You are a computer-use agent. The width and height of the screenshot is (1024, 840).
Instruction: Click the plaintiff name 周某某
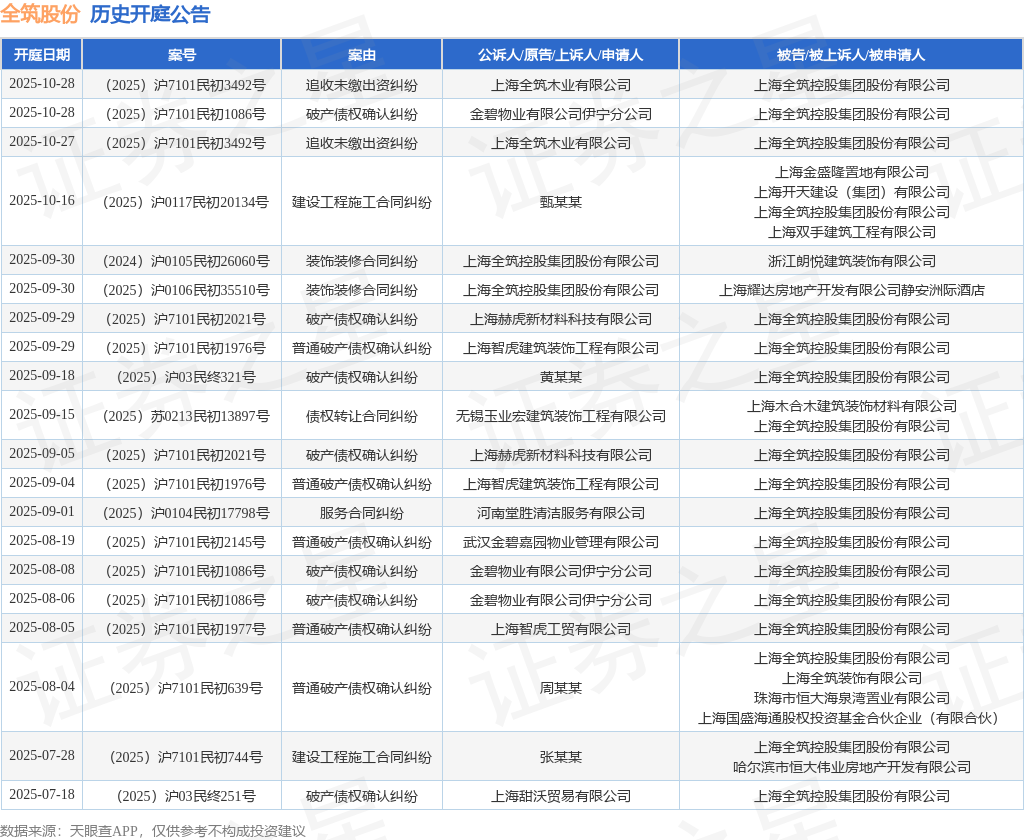(x=561, y=688)
